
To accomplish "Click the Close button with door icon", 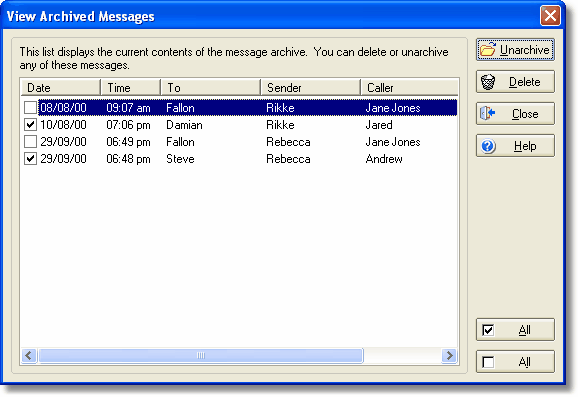I will tap(515, 114).
